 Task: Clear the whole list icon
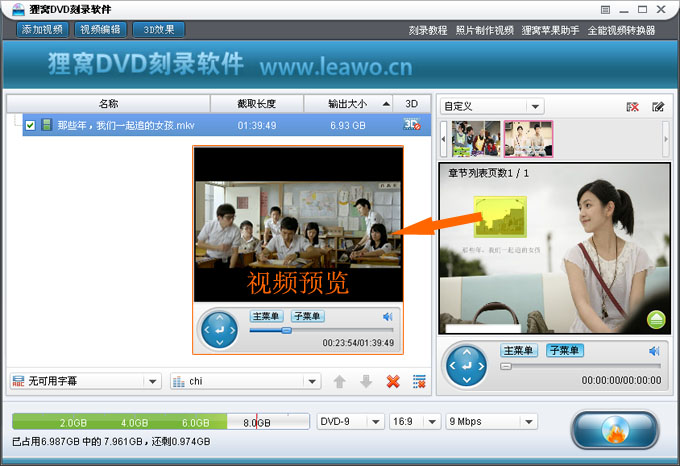(x=419, y=381)
